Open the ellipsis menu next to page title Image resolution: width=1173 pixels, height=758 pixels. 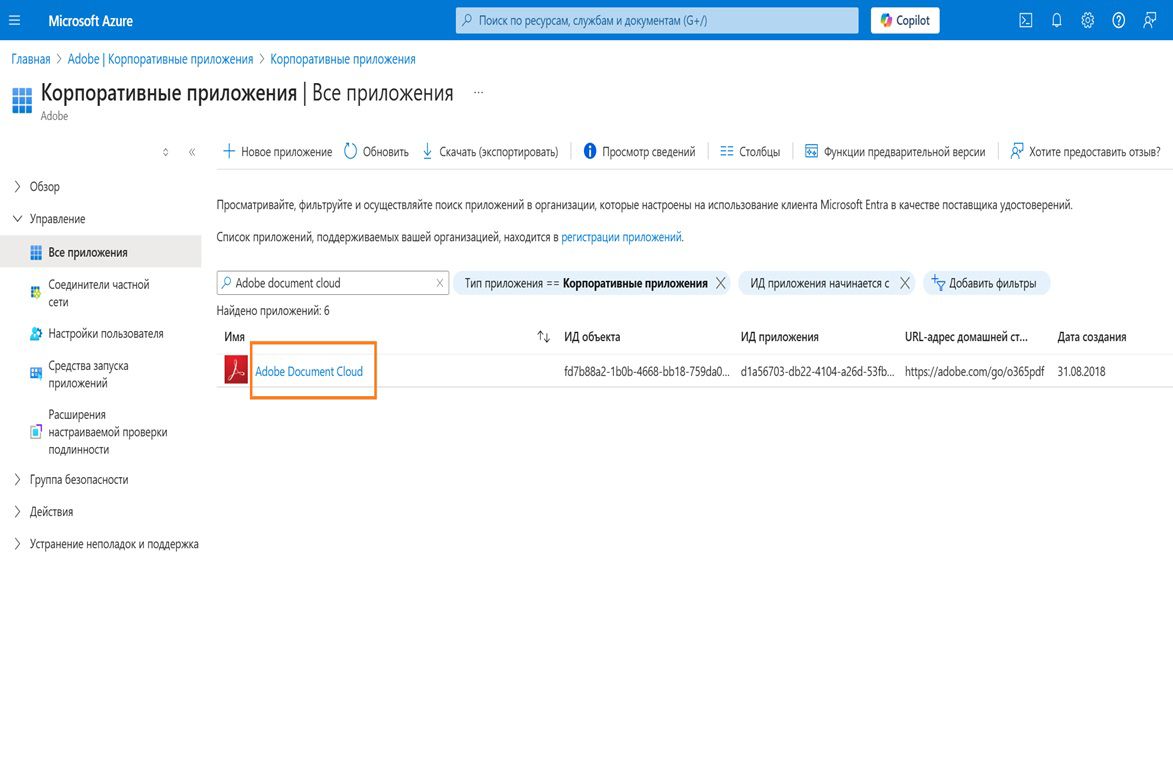pyautogui.click(x=477, y=91)
